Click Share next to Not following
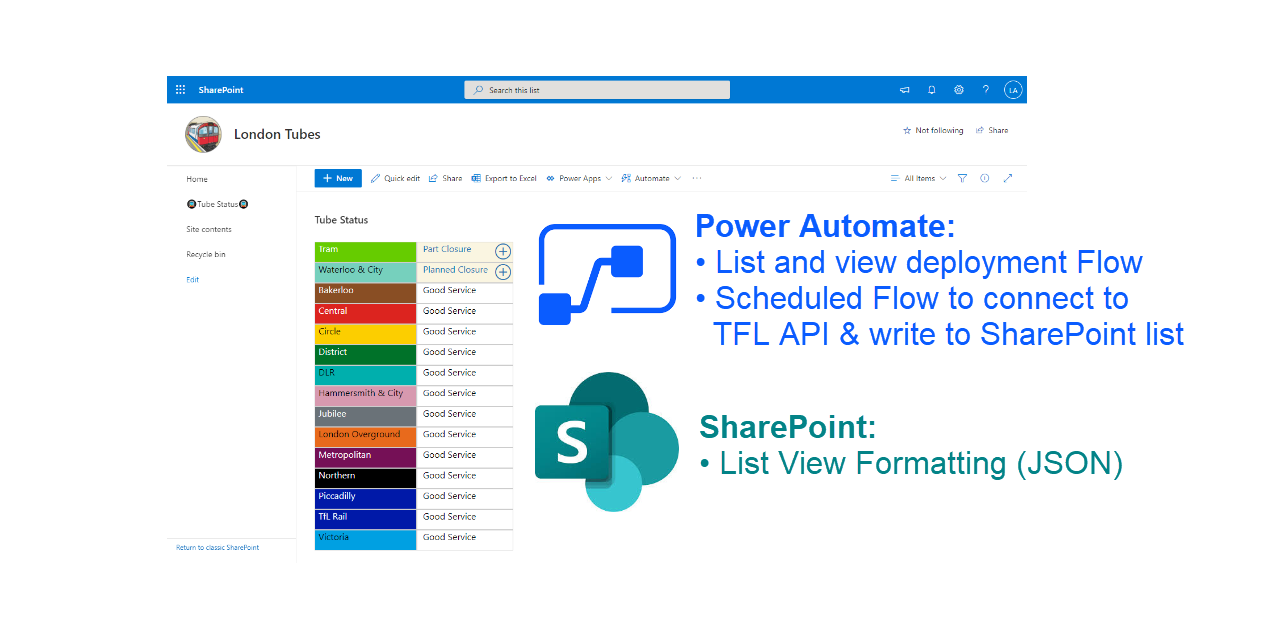This screenshot has width=1280, height=640. (992, 130)
